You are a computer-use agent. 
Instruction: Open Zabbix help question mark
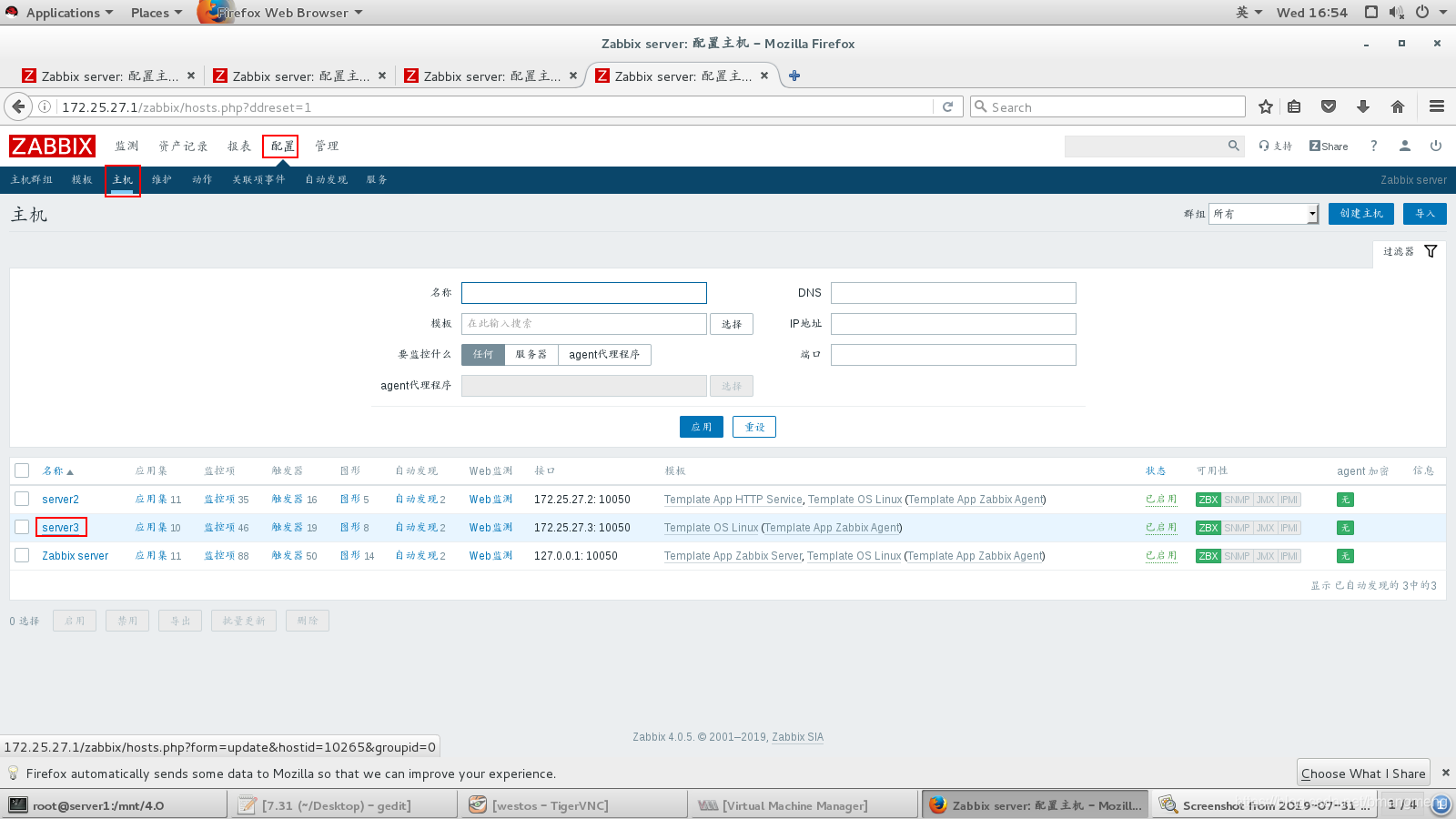point(1374,146)
